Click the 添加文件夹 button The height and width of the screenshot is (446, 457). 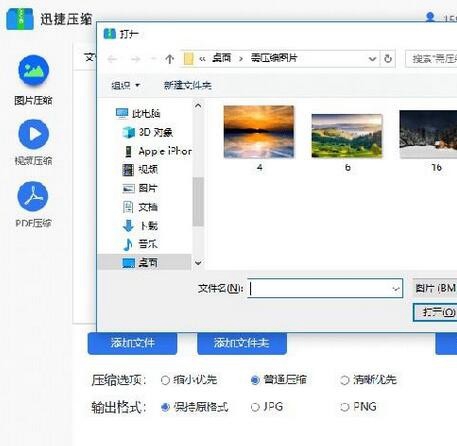tap(242, 343)
